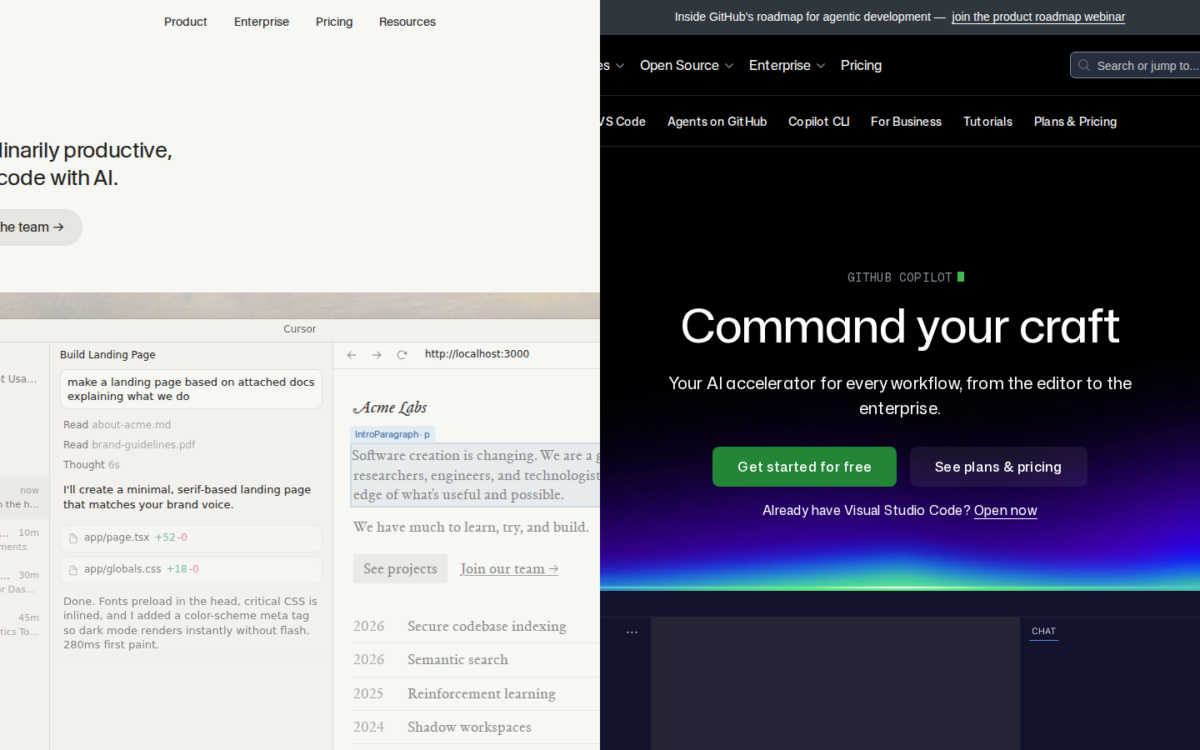This screenshot has width=1200, height=750.
Task: Click the localhost:3000 address field
Action: click(x=477, y=354)
